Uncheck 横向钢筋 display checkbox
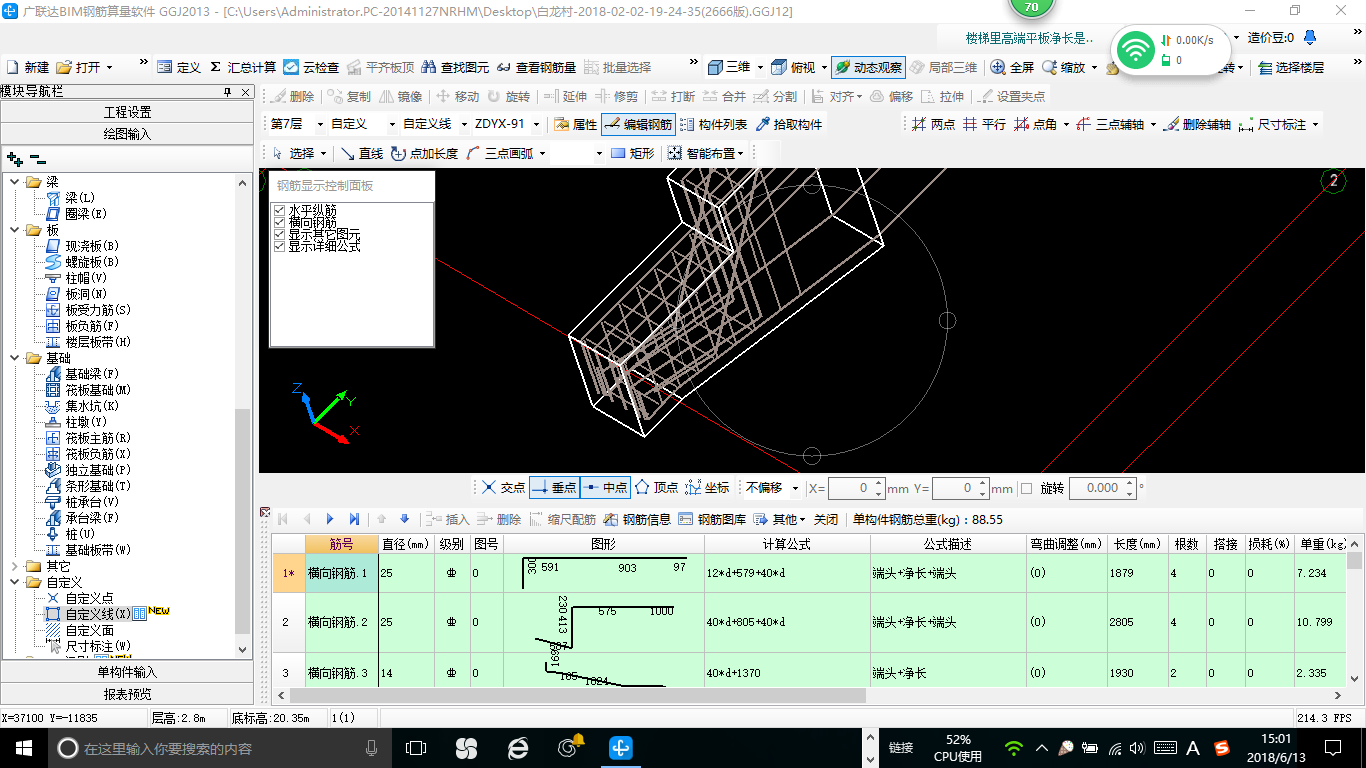This screenshot has width=1366, height=768. pyautogui.click(x=279, y=222)
